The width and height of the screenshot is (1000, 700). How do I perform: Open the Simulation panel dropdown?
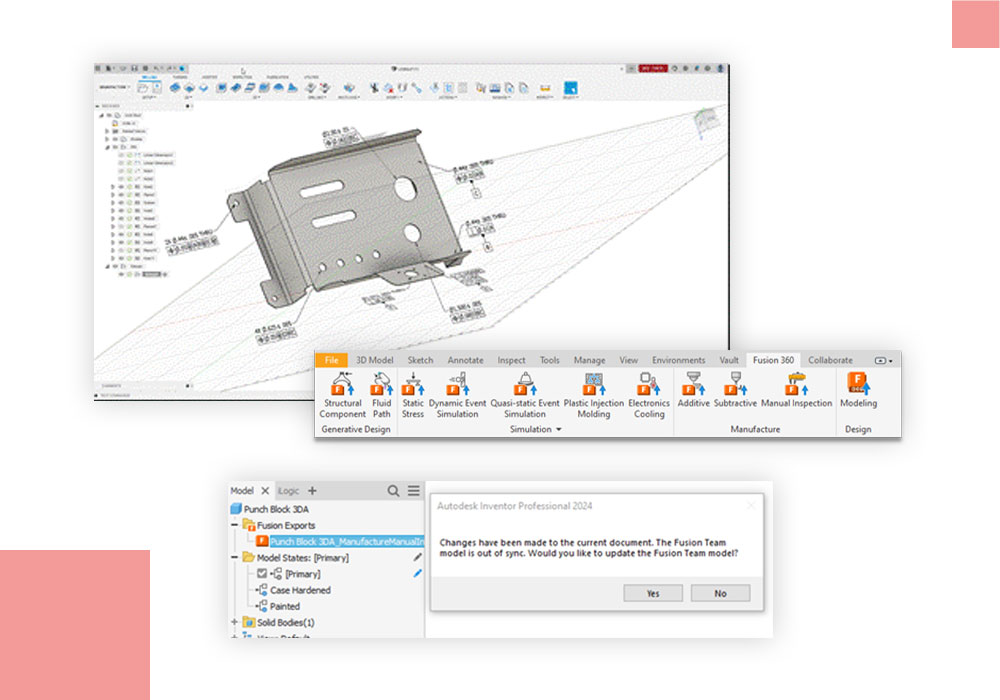pos(557,427)
